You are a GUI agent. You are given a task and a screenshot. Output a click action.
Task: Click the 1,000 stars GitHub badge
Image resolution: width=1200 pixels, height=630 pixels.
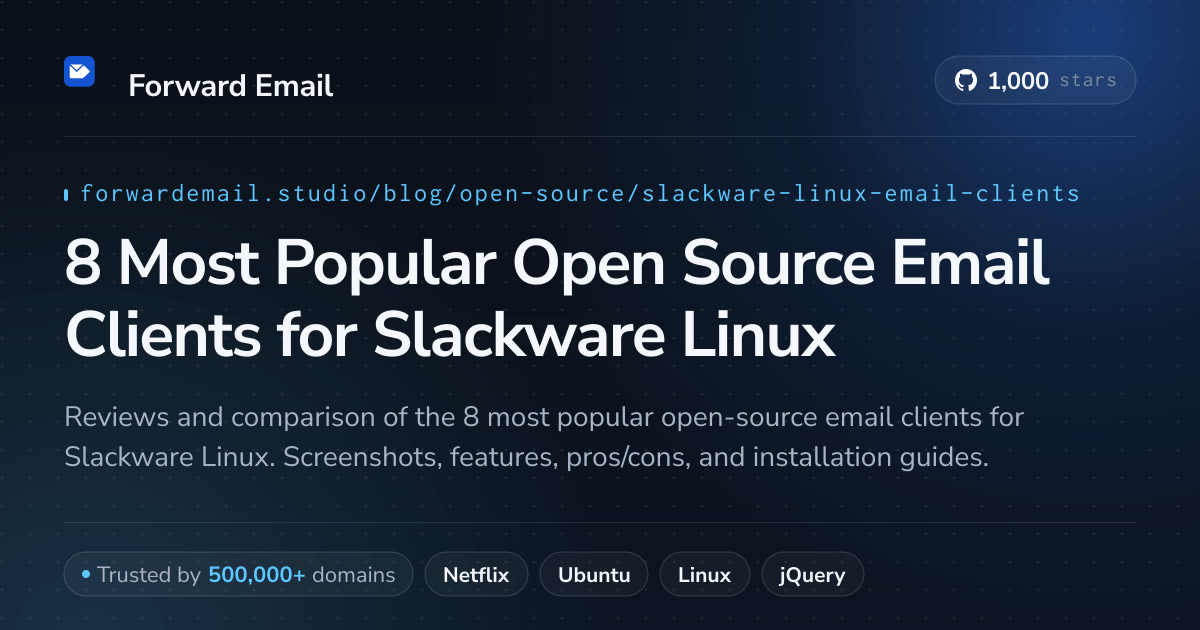point(1035,81)
